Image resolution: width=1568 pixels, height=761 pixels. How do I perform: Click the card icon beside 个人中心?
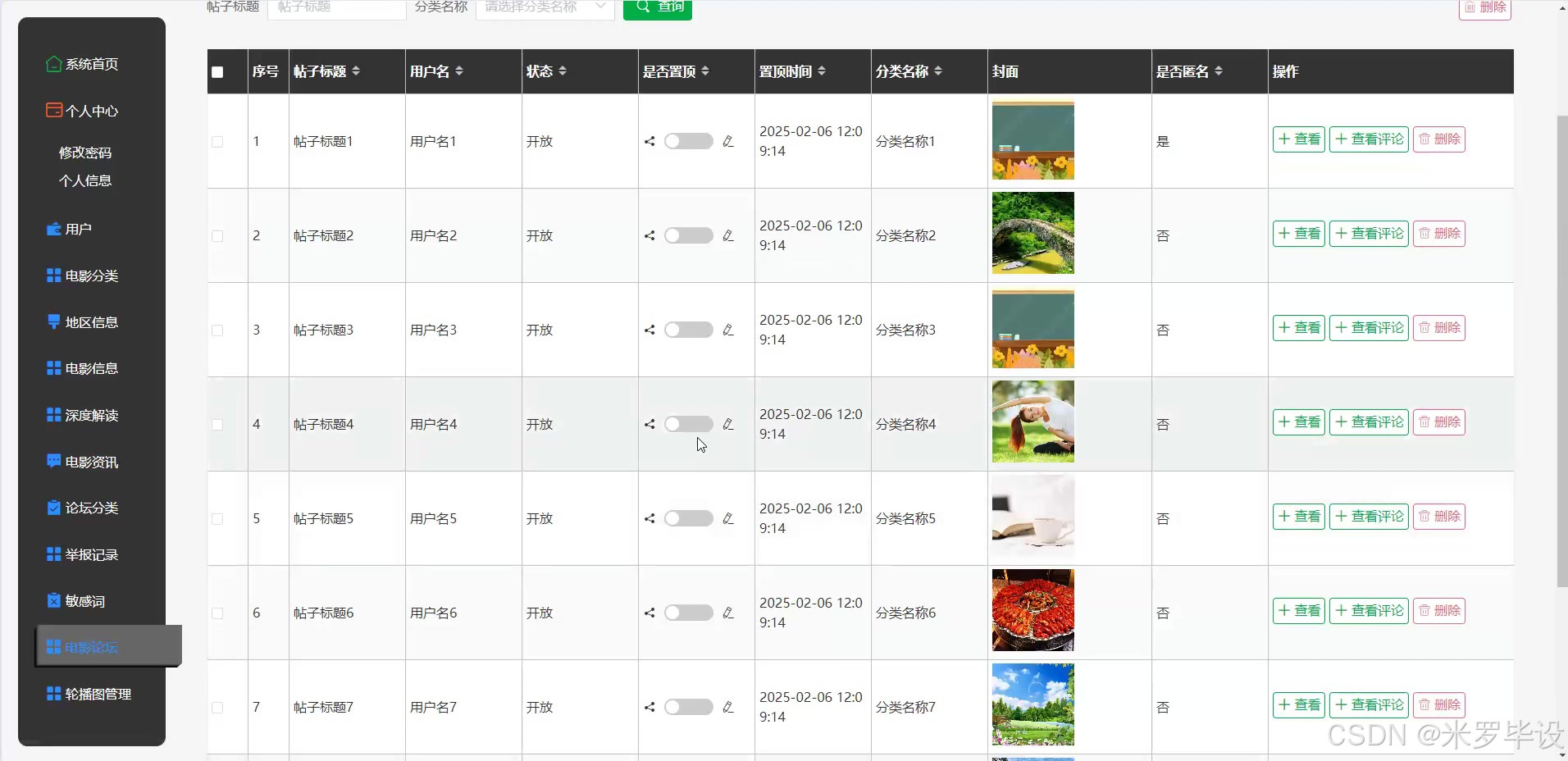54,110
